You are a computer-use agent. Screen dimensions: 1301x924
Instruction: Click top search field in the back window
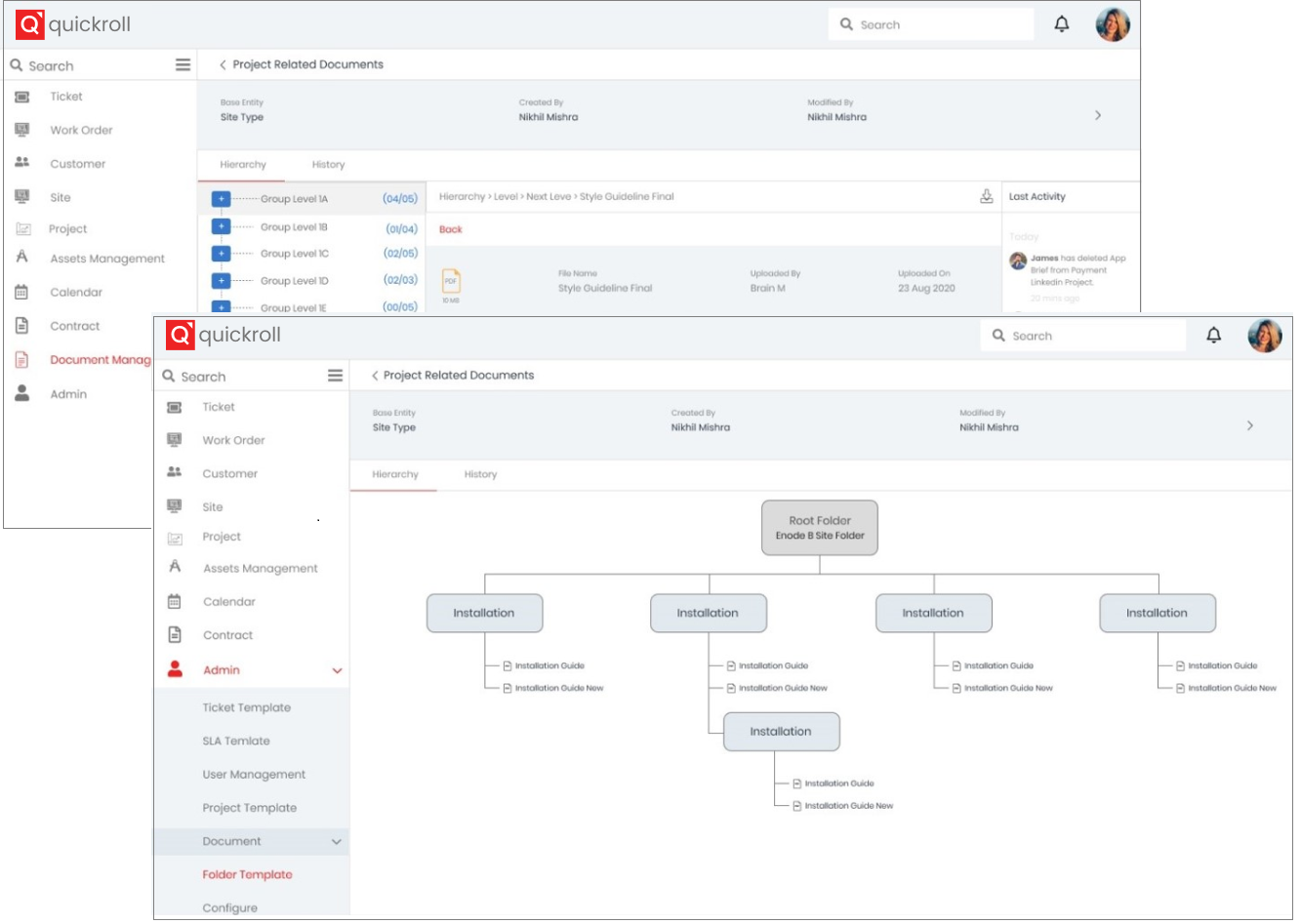click(931, 24)
